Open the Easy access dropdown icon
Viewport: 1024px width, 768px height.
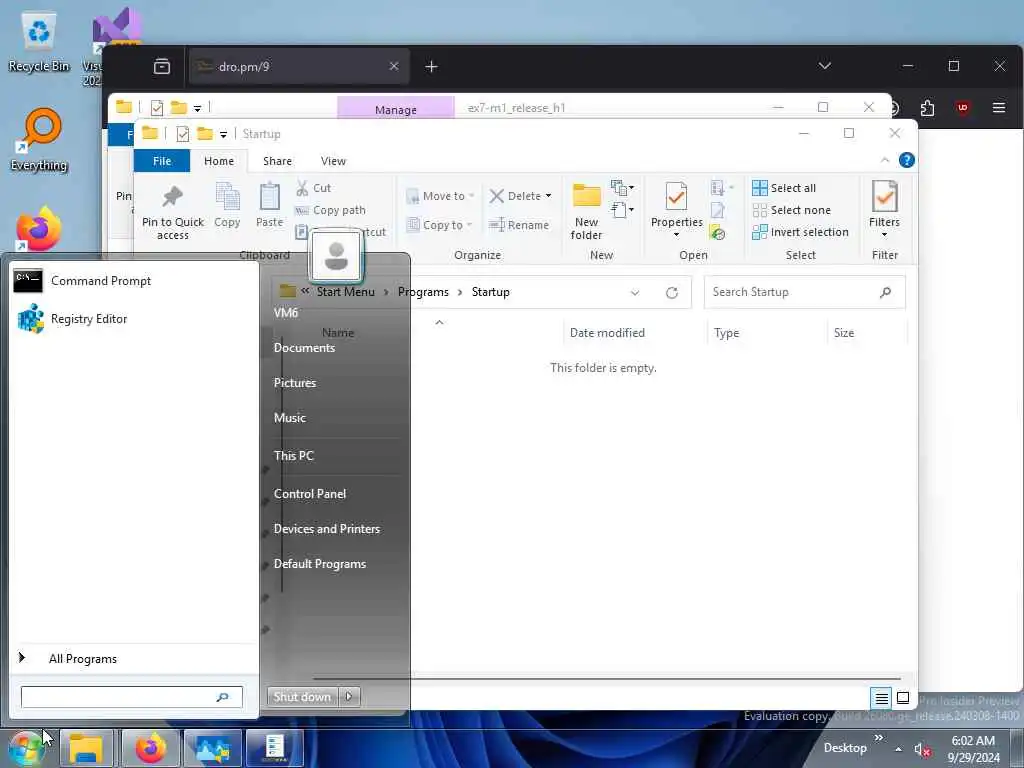[622, 210]
